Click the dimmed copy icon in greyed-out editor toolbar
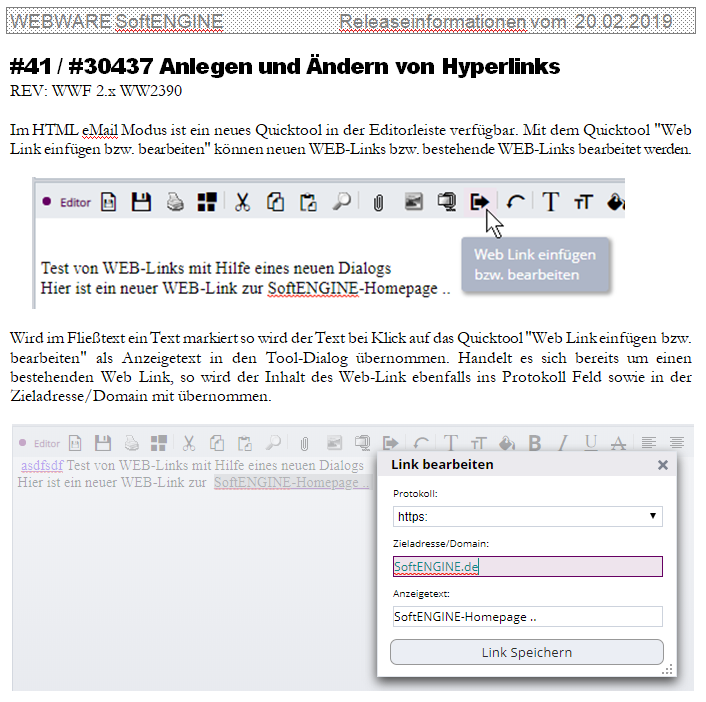 217,443
